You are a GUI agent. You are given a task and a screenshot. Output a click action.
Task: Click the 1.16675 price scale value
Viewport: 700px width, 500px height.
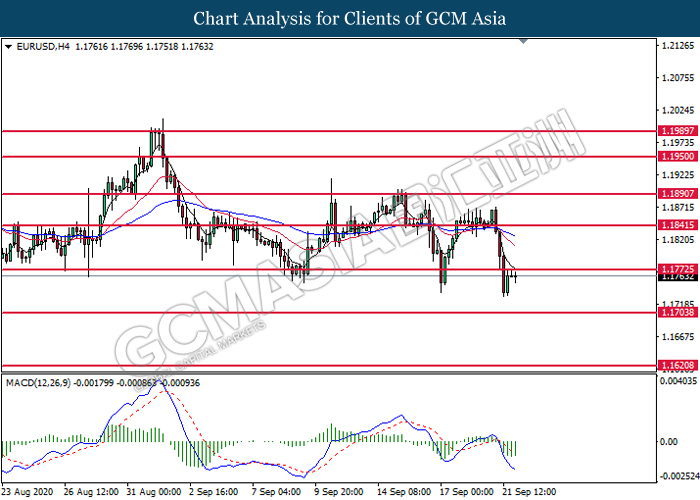click(x=678, y=337)
